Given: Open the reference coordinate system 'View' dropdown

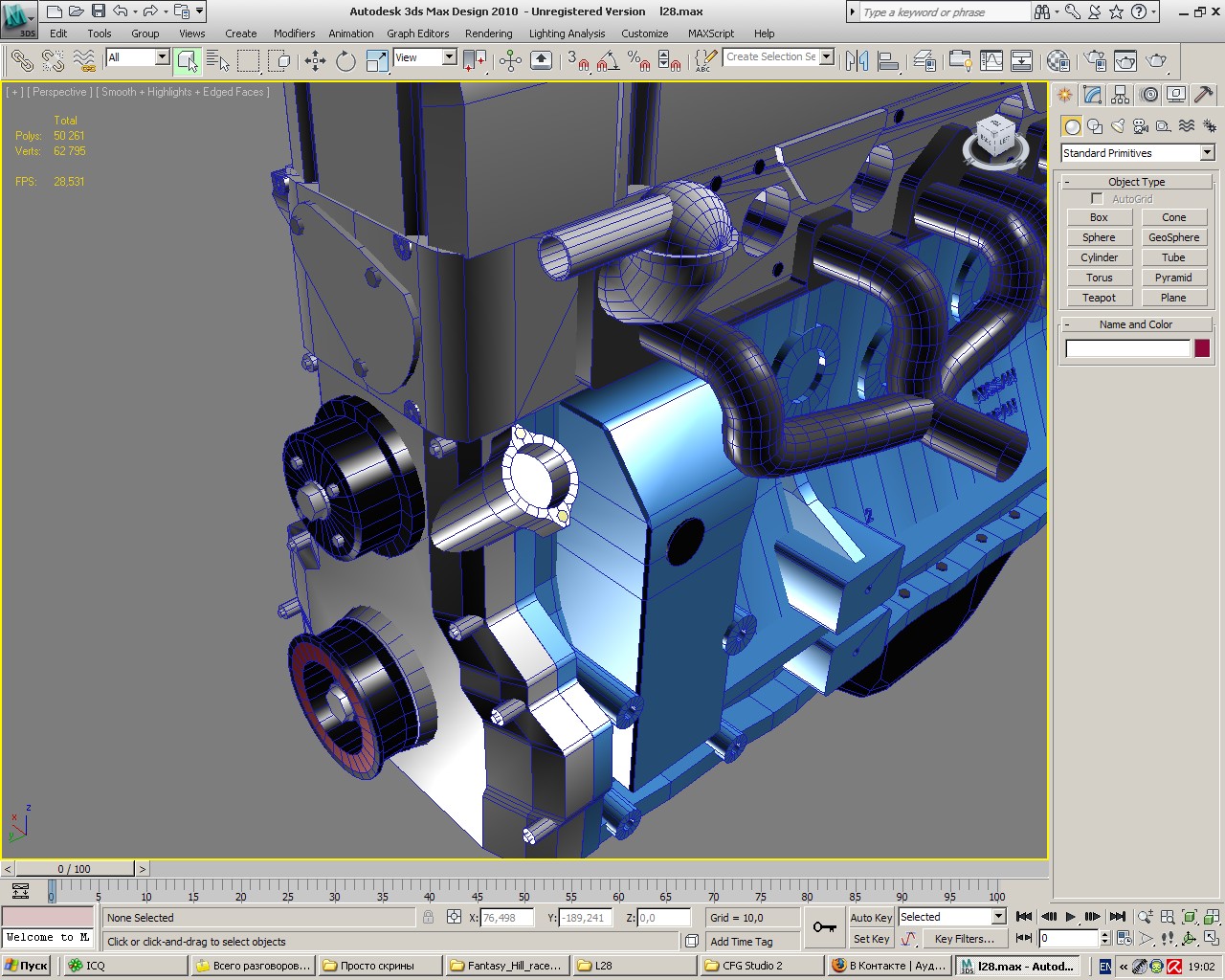Looking at the screenshot, I should pos(448,57).
